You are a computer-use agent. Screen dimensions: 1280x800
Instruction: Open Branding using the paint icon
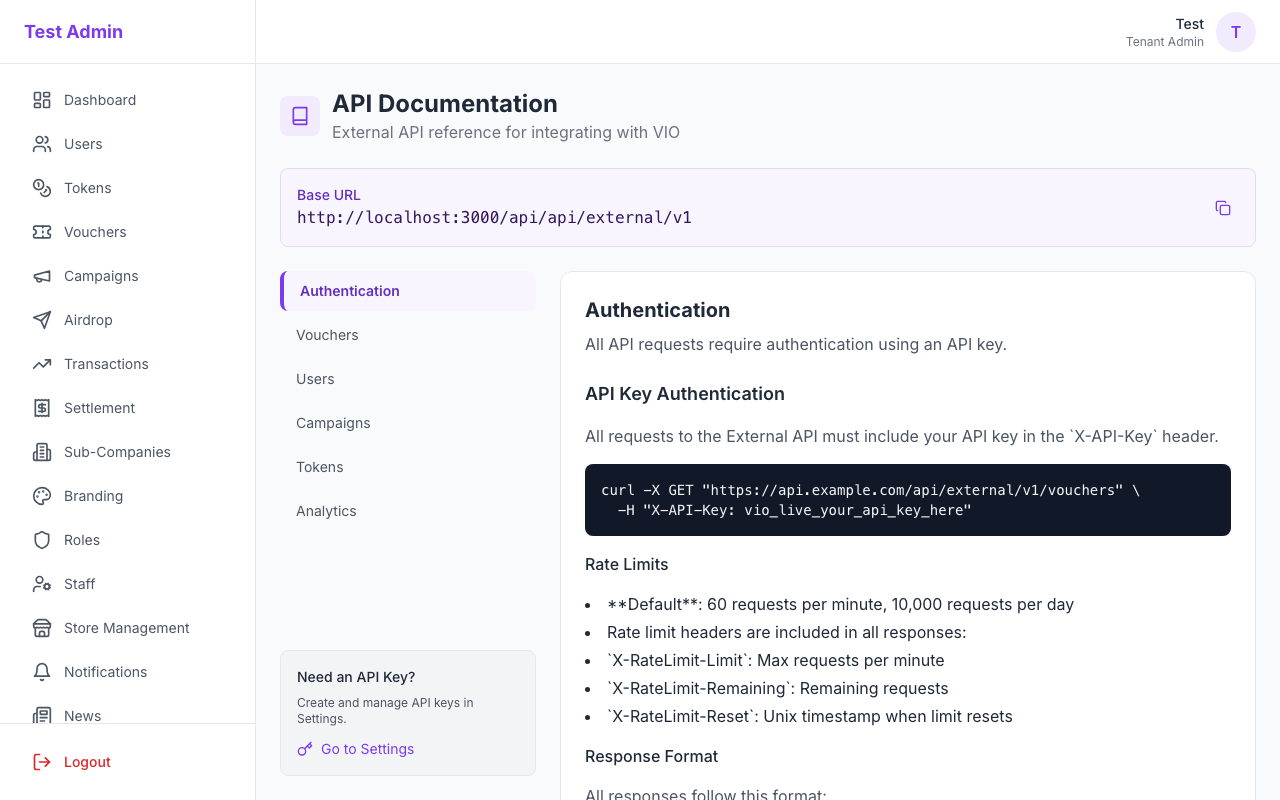click(x=41, y=496)
